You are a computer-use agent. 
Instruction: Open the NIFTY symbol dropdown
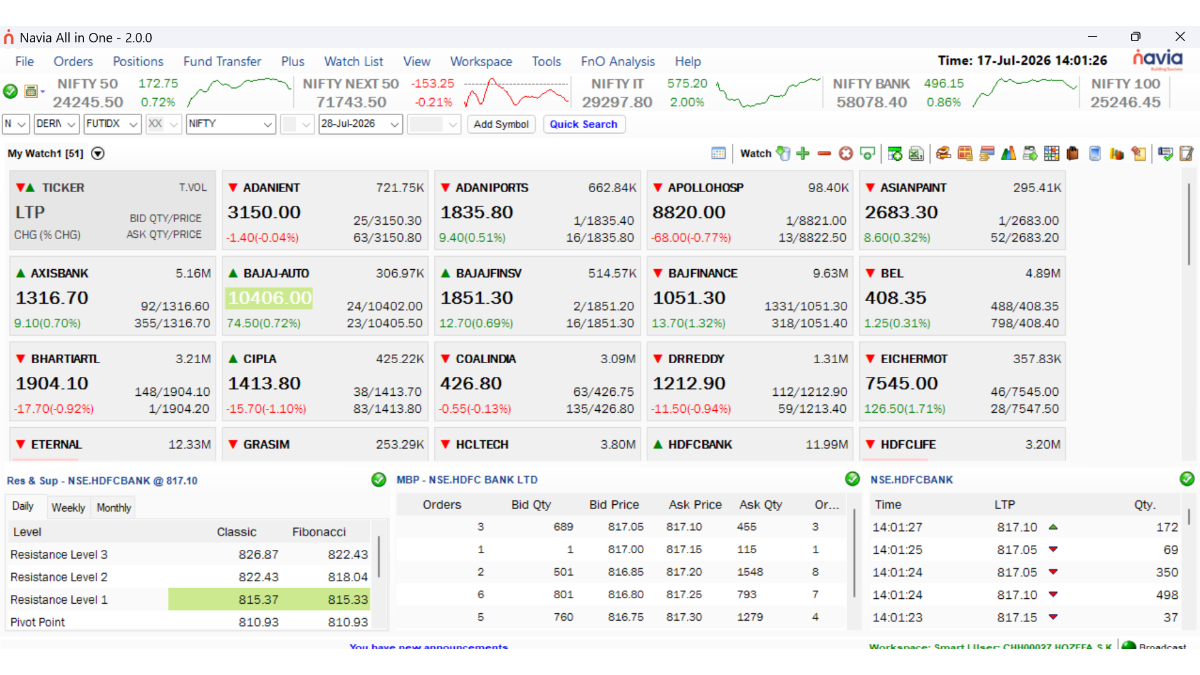click(x=231, y=124)
